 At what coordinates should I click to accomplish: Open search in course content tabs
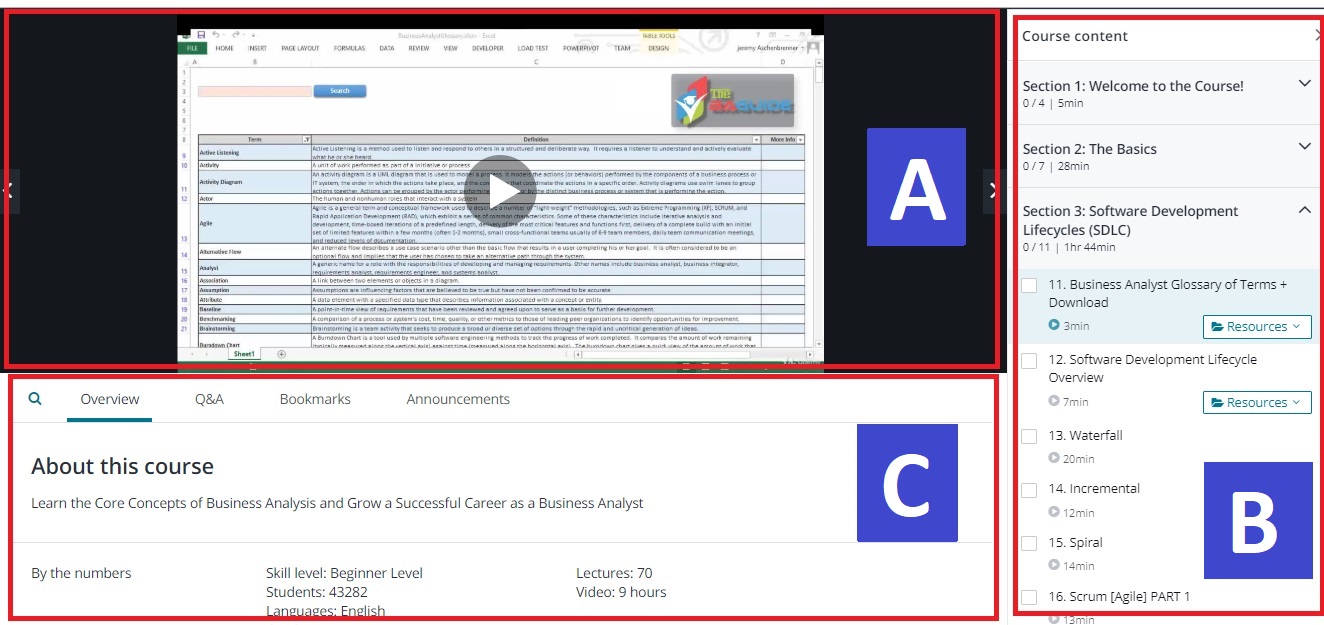(35, 398)
